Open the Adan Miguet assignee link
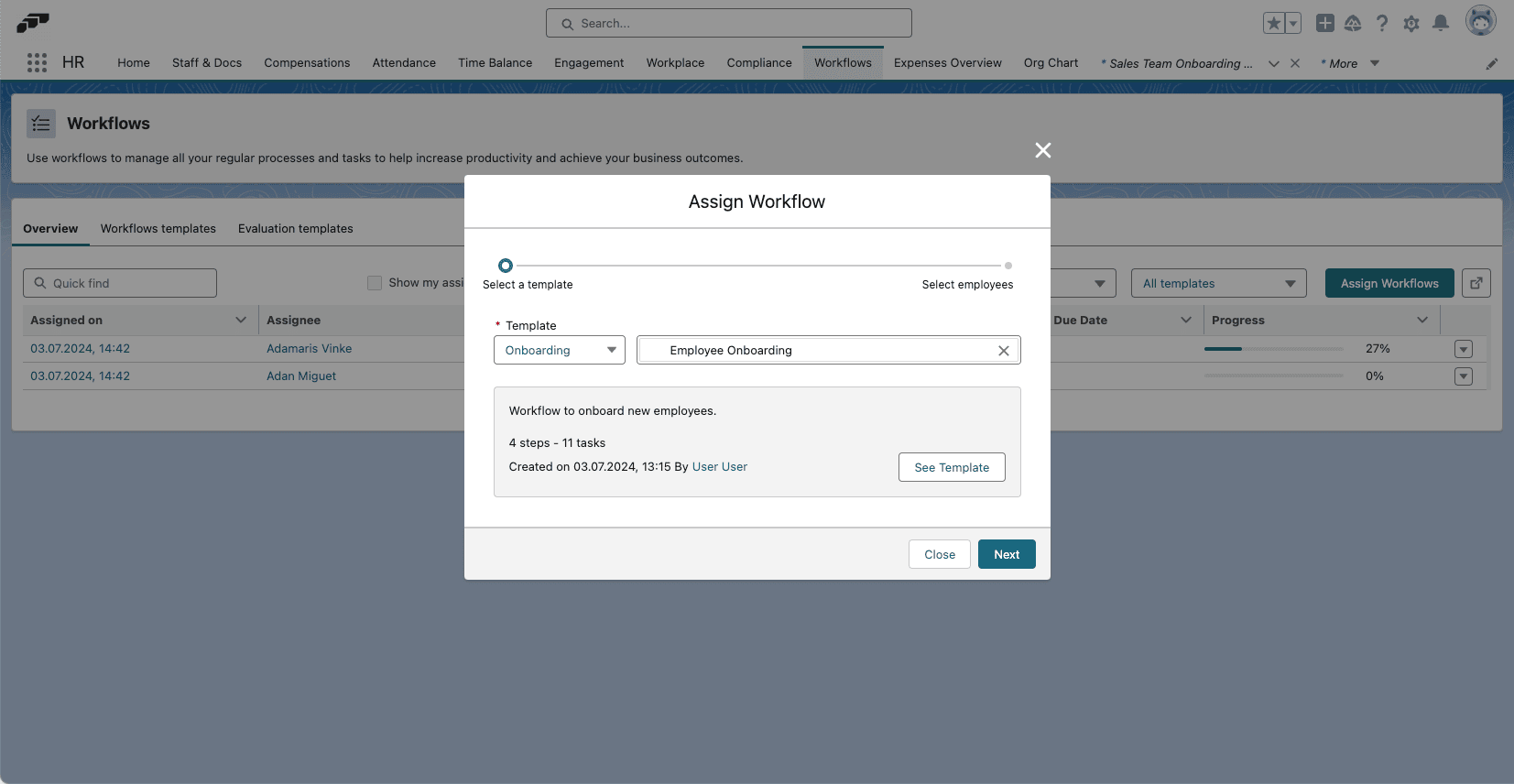1514x784 pixels. (301, 376)
